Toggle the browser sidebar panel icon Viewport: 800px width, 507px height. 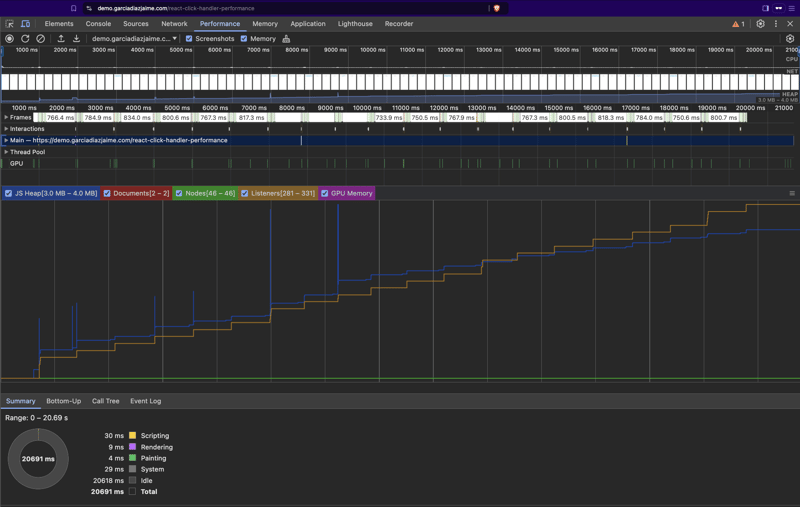(x=765, y=8)
